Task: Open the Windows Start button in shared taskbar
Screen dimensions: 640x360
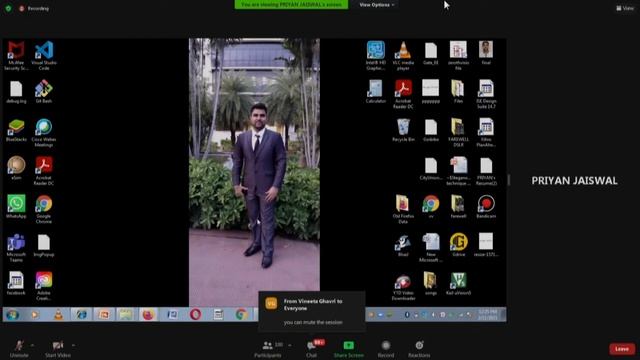Action: [x=12, y=314]
